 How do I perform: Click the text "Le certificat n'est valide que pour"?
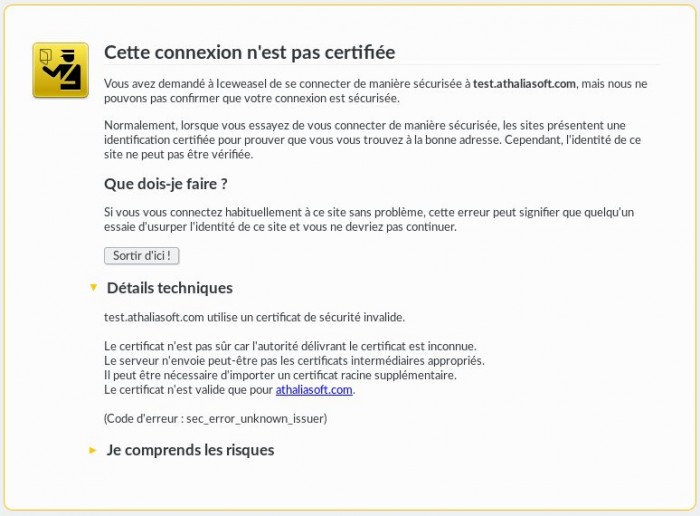tap(188, 390)
